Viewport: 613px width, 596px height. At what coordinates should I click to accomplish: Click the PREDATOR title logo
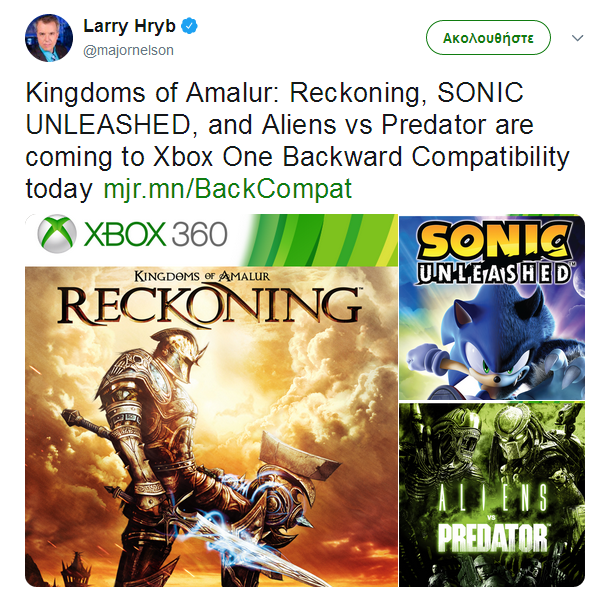click(x=491, y=536)
